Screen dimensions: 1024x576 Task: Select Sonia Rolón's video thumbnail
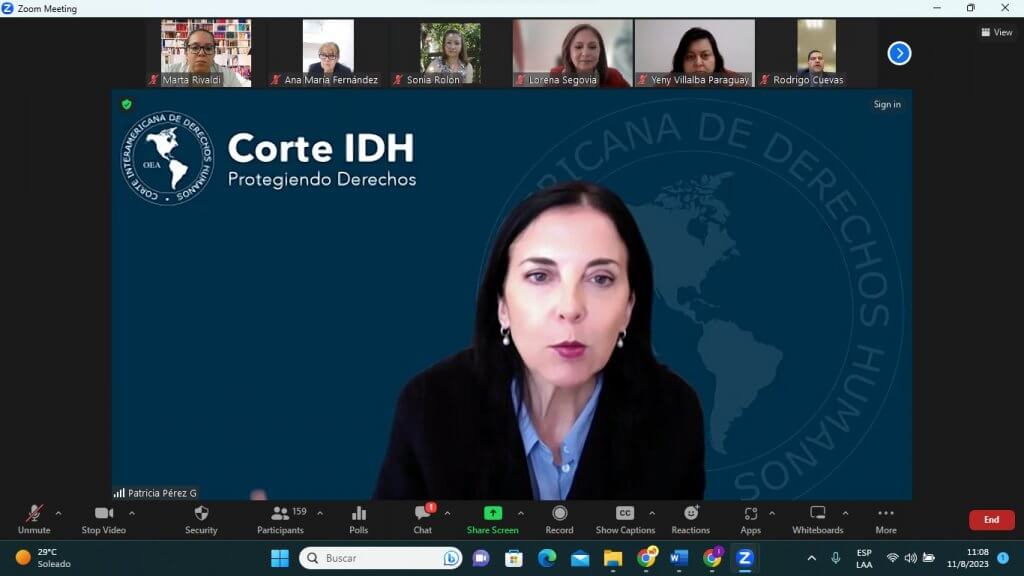pos(450,53)
